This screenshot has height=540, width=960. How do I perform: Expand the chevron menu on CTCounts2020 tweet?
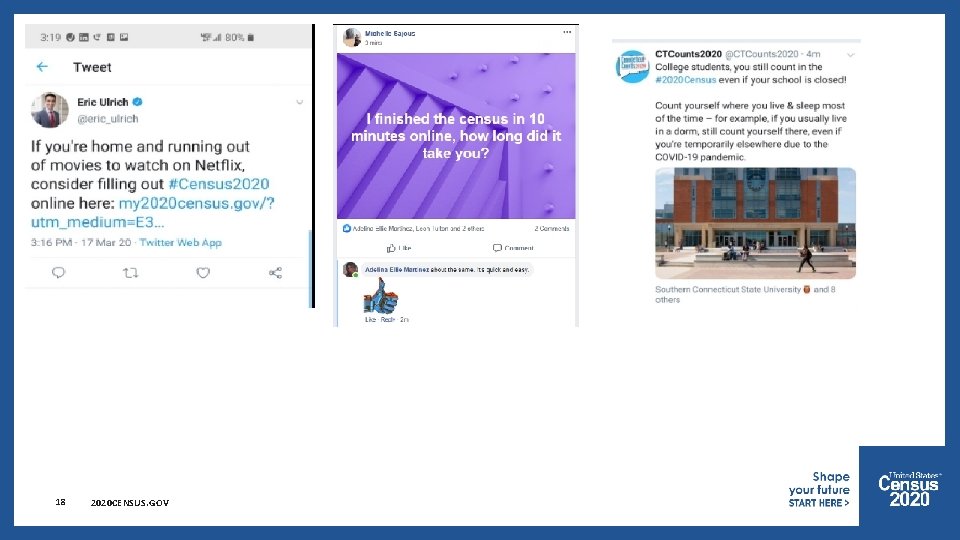click(x=850, y=55)
